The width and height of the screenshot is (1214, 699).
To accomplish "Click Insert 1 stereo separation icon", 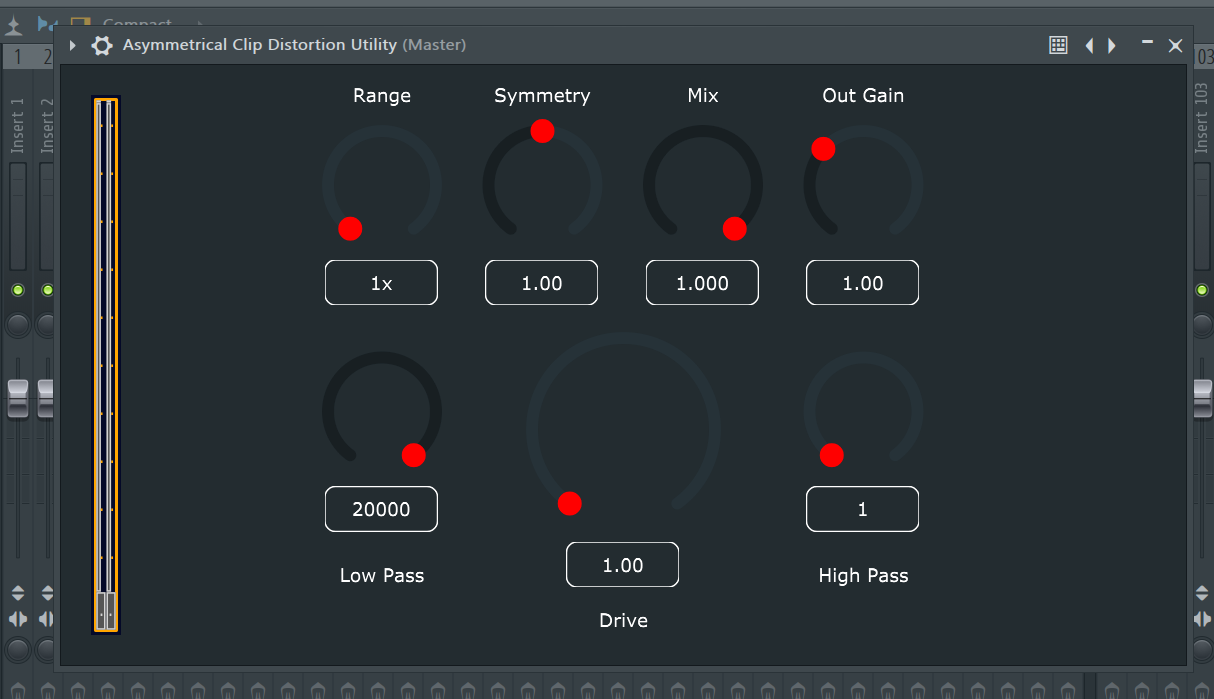I will pyautogui.click(x=18, y=620).
